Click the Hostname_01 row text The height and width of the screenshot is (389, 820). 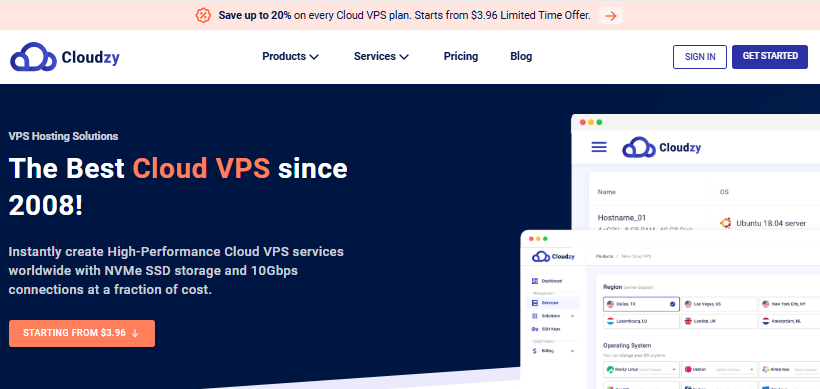point(622,218)
